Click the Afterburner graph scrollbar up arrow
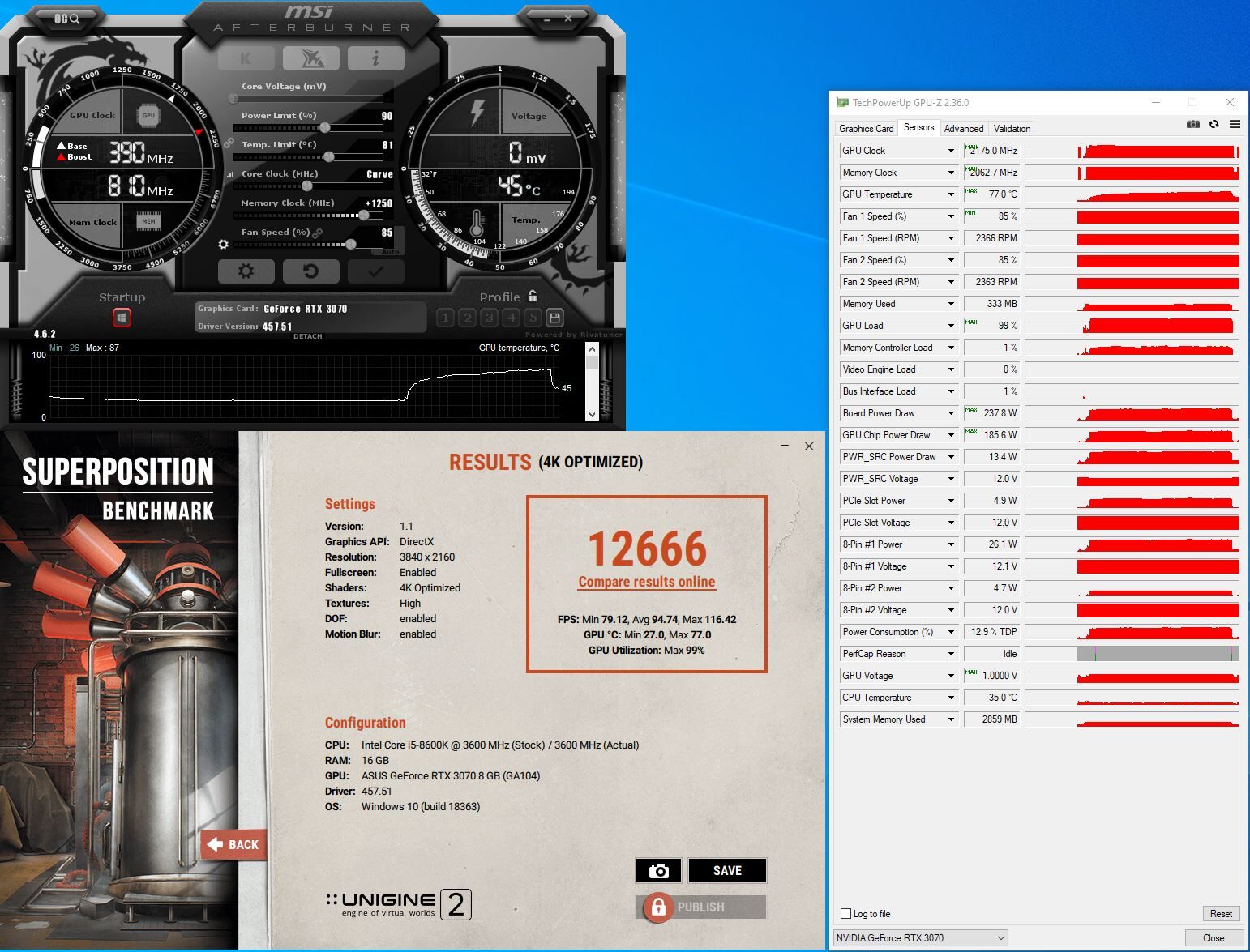Image resolution: width=1250 pixels, height=952 pixels. tap(592, 349)
